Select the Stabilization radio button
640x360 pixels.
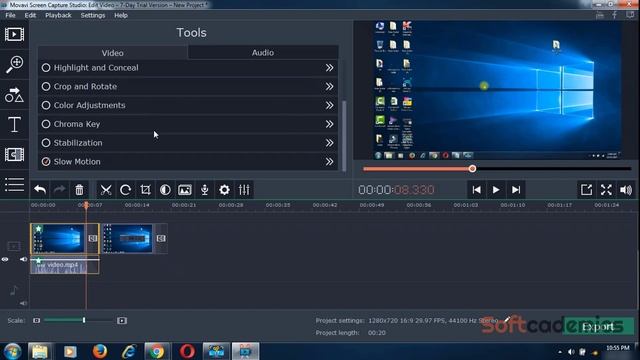(x=46, y=143)
